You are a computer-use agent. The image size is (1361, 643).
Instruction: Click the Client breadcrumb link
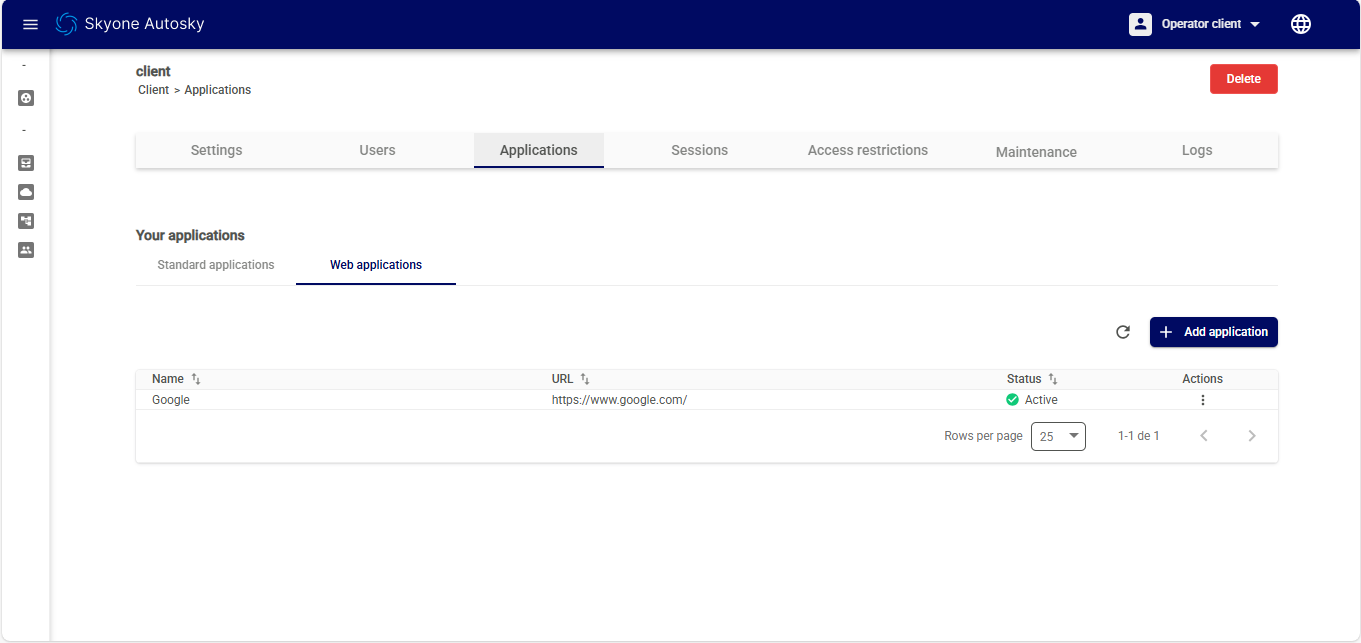coord(153,90)
